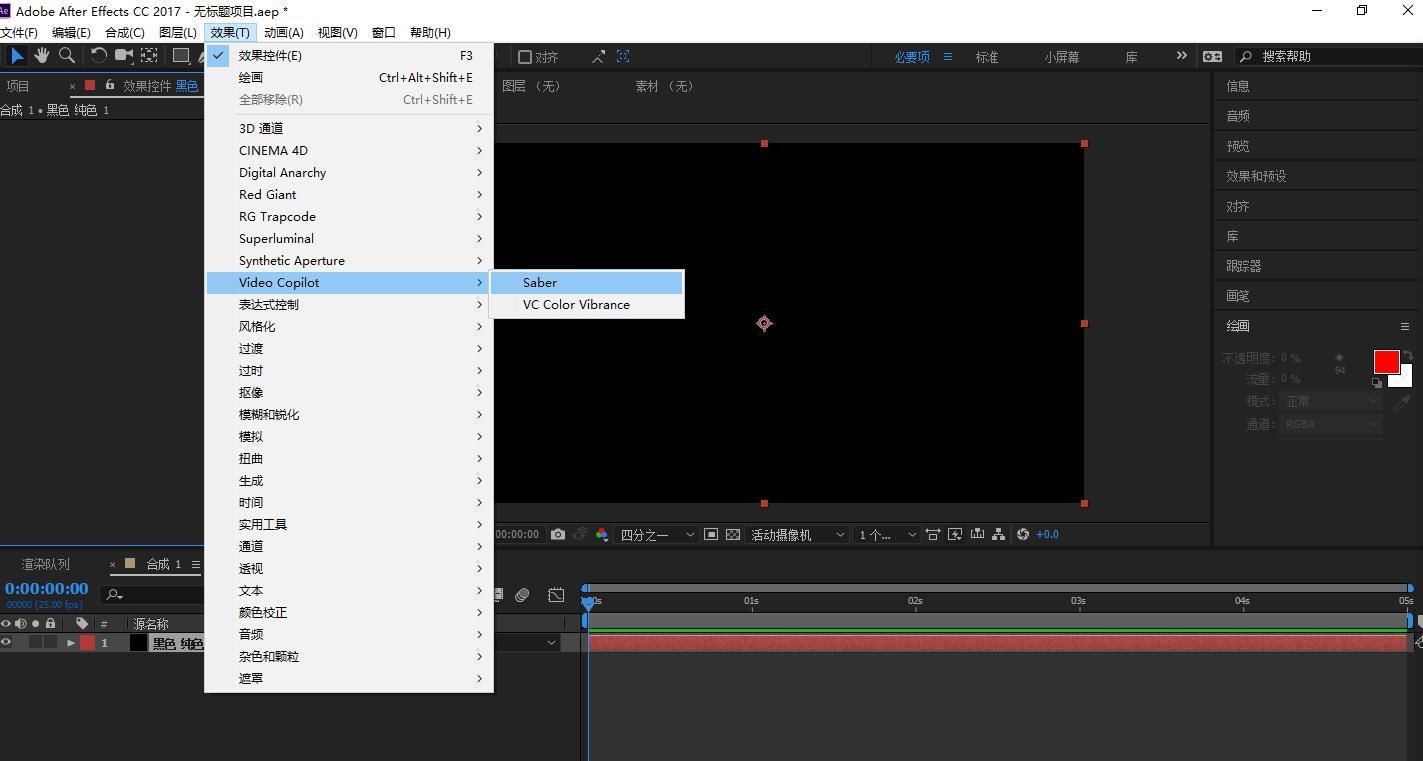This screenshot has width=1423, height=761.
Task: Toggle the lock on Effect Controls panel
Action: (x=109, y=85)
